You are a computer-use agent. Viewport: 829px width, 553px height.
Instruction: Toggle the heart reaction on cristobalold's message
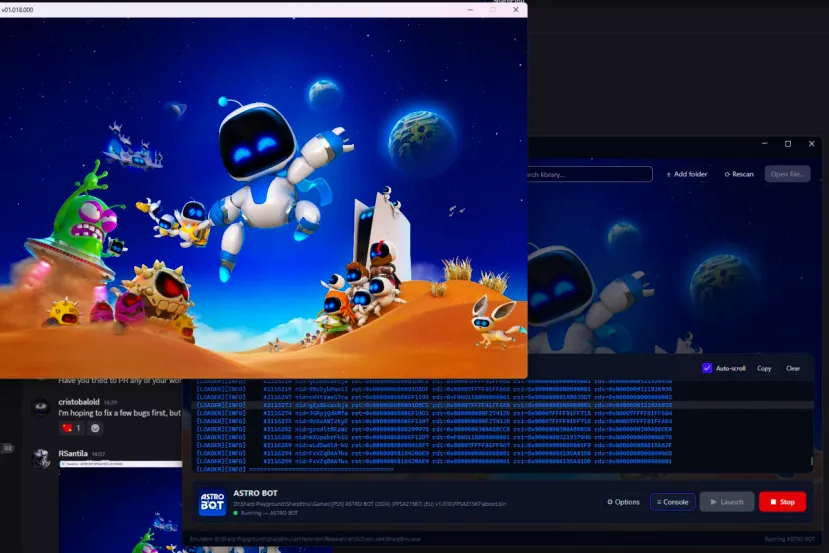click(71, 428)
